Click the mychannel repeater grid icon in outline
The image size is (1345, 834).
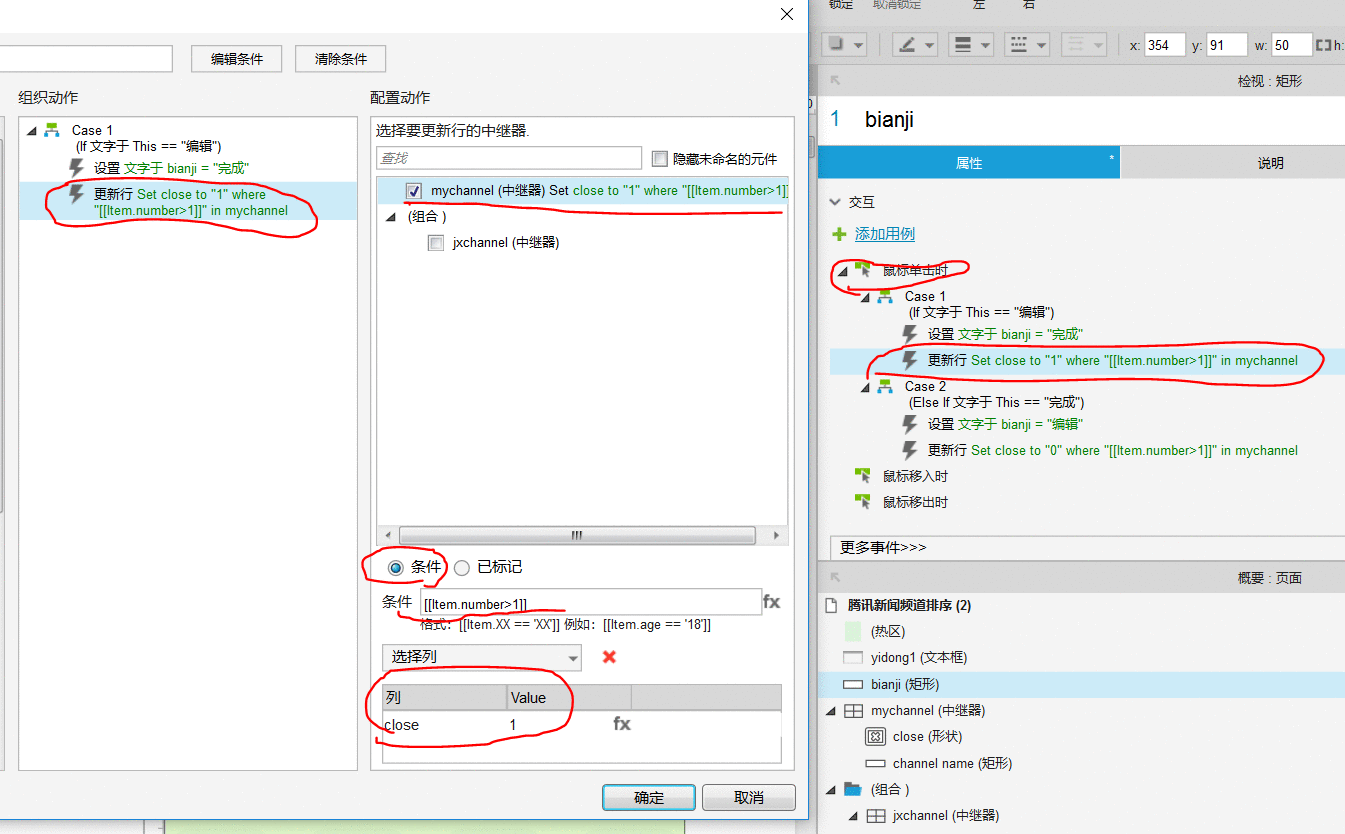tap(853, 711)
